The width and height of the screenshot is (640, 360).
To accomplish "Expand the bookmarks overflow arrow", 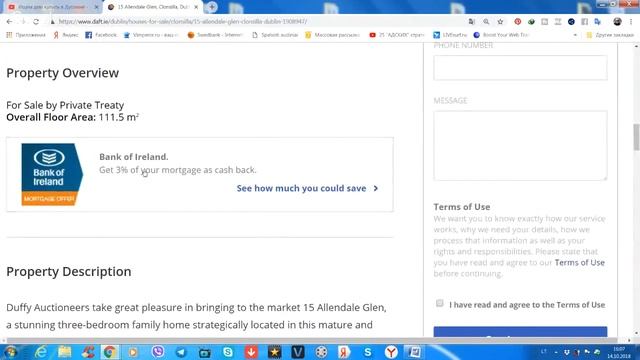I will pyautogui.click(x=575, y=35).
